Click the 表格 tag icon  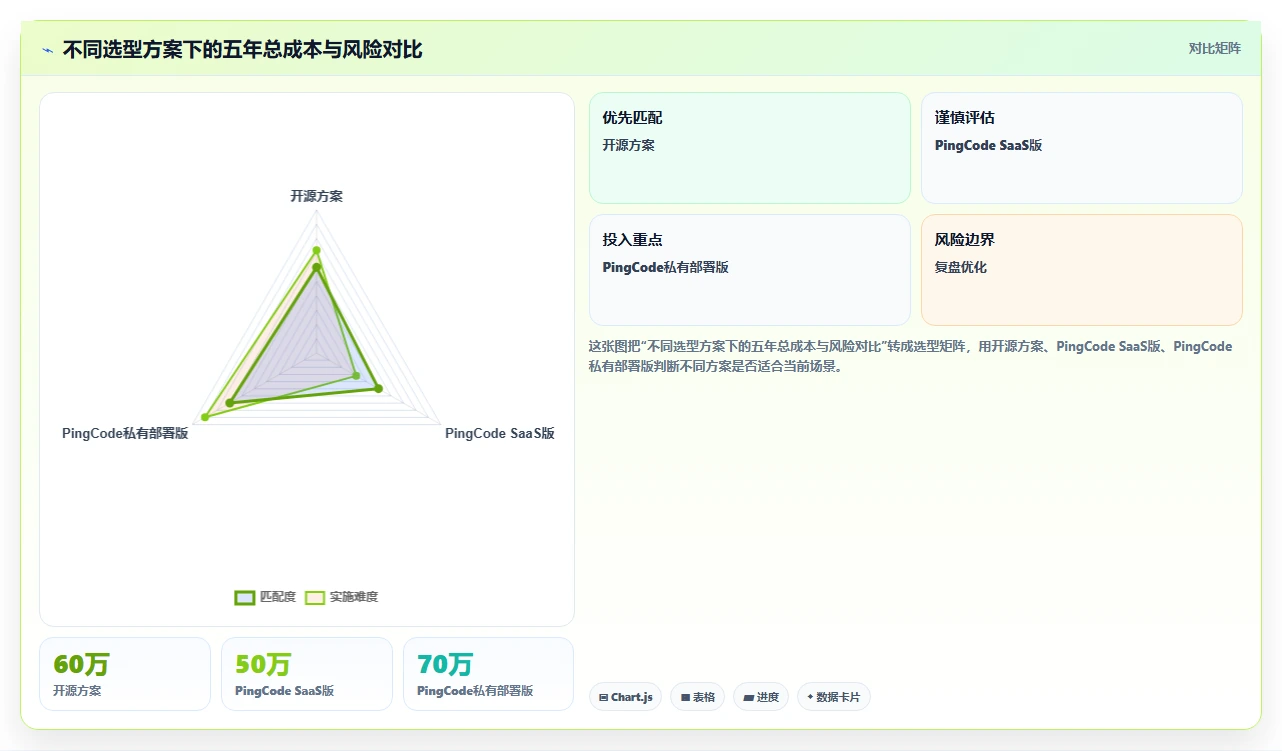686,697
